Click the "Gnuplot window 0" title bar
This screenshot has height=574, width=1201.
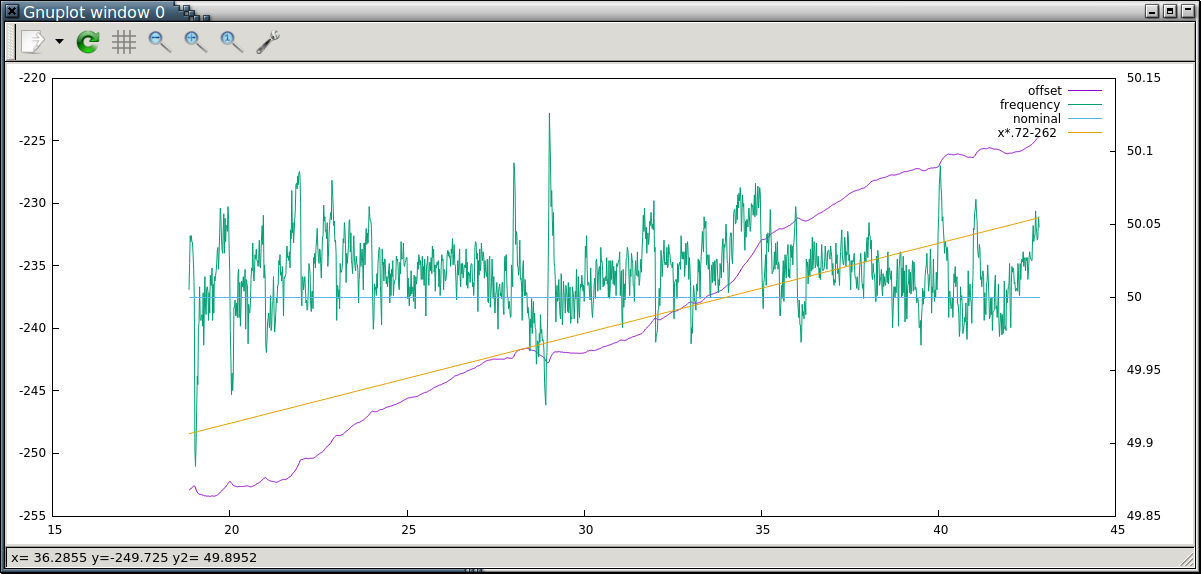click(x=95, y=11)
